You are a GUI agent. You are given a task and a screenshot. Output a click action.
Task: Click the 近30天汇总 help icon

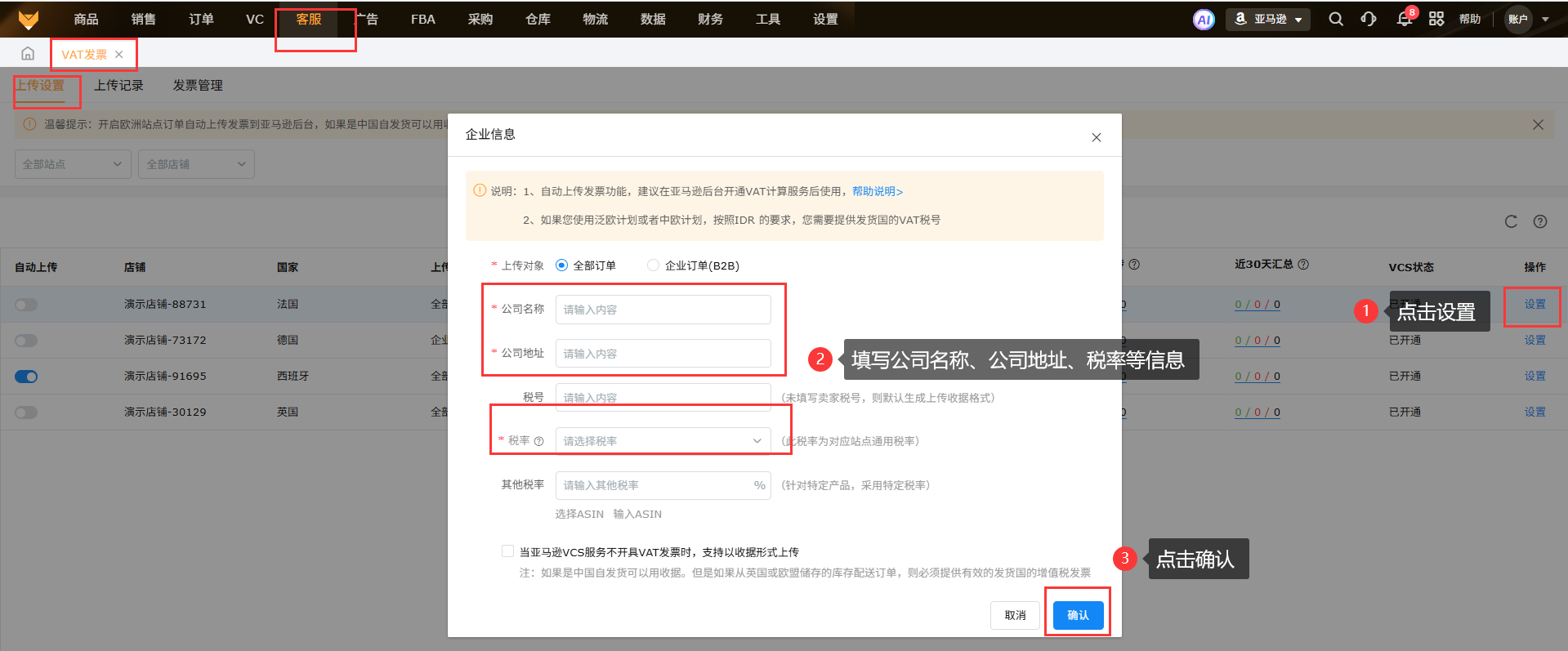tap(1303, 265)
